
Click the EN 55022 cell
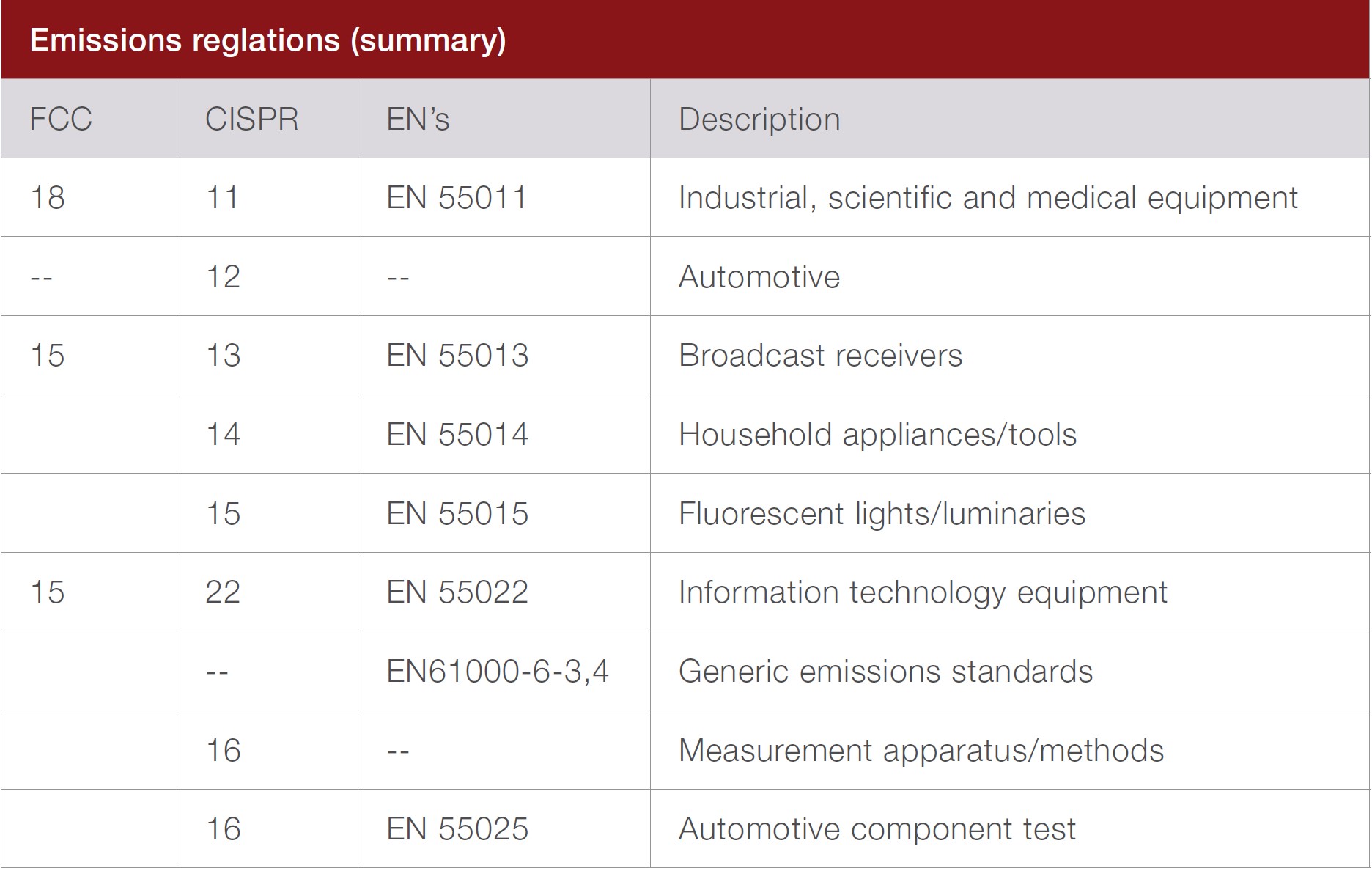pyautogui.click(x=457, y=592)
